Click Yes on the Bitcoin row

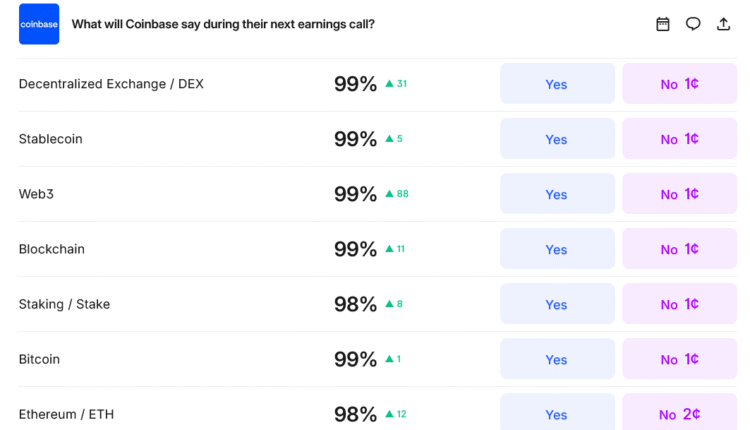coord(556,359)
